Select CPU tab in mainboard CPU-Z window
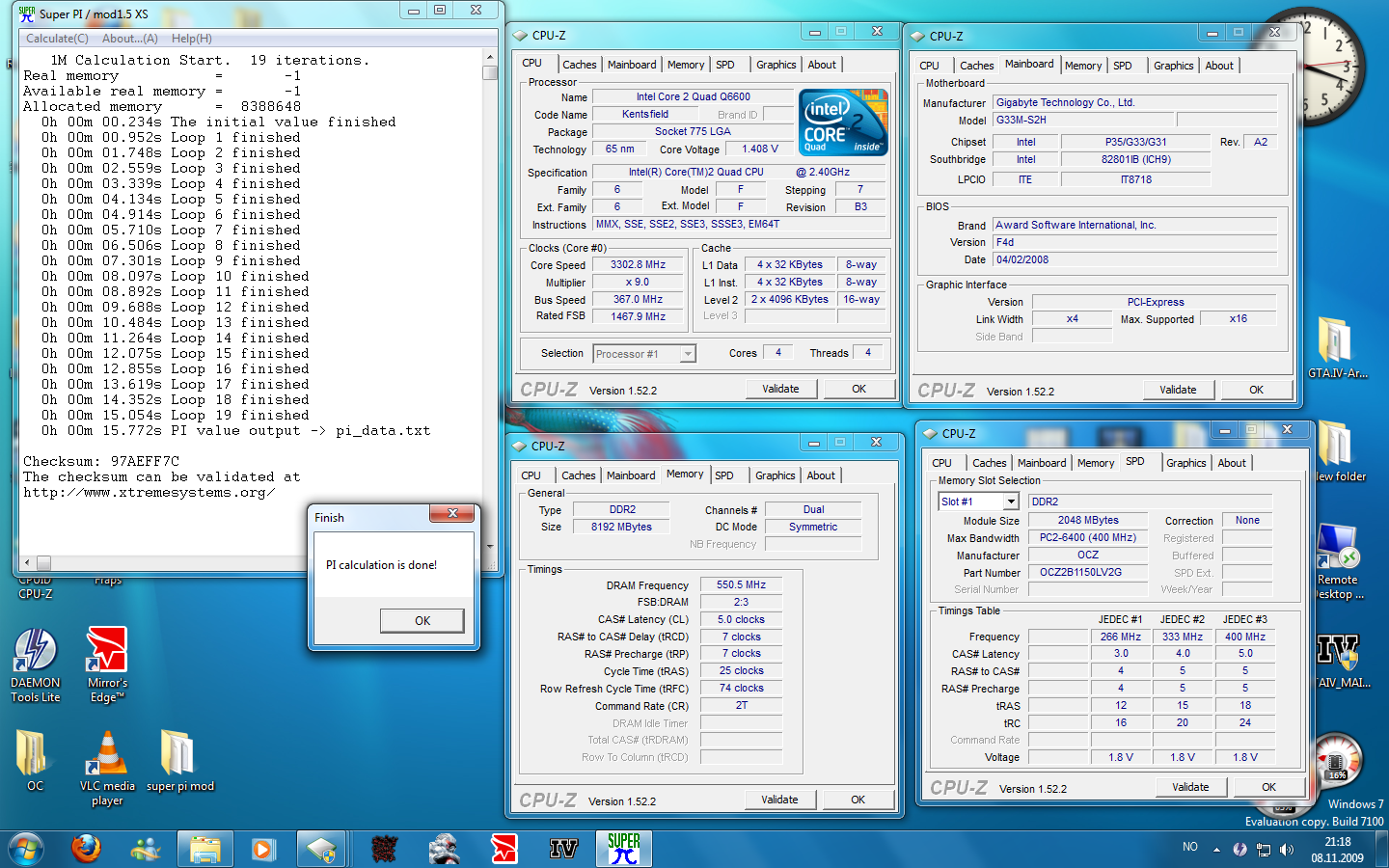Screen dimensions: 1389x868 (929, 66)
